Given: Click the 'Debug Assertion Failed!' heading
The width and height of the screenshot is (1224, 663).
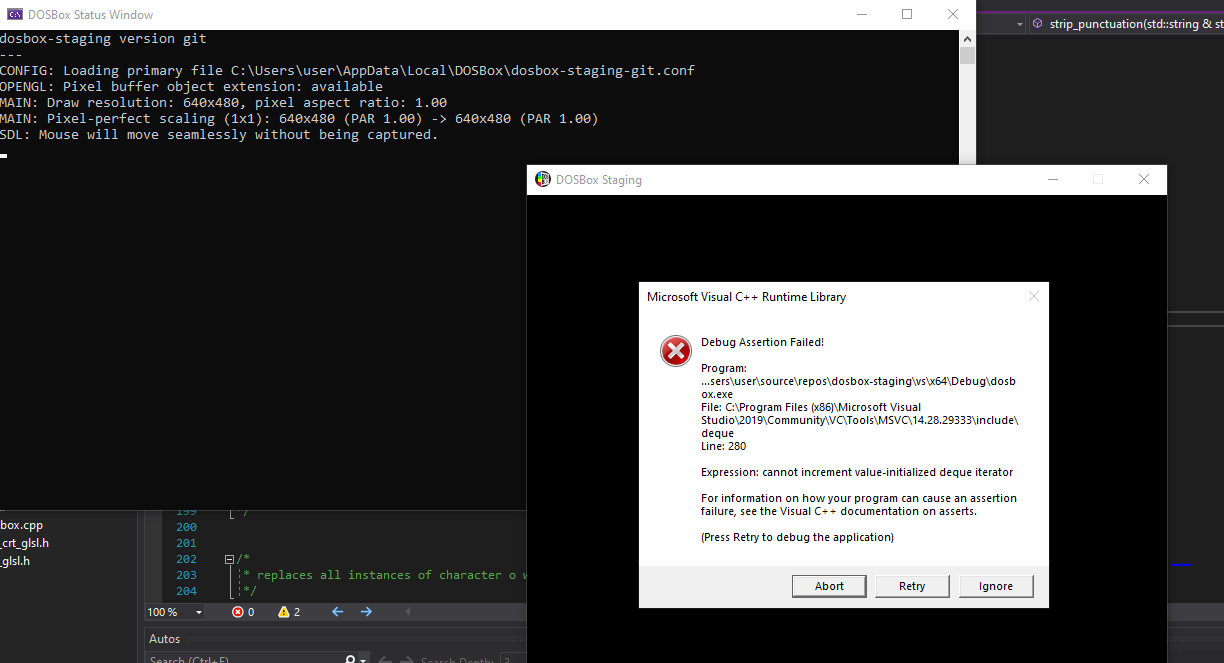Looking at the screenshot, I should (x=762, y=342).
